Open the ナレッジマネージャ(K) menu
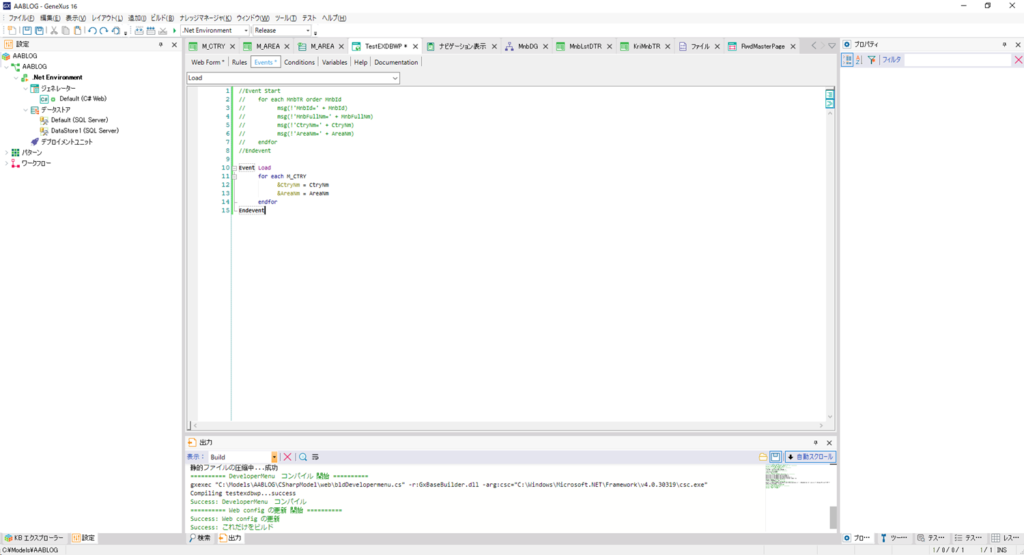Screen dimensions: 1024x555 (205, 18)
